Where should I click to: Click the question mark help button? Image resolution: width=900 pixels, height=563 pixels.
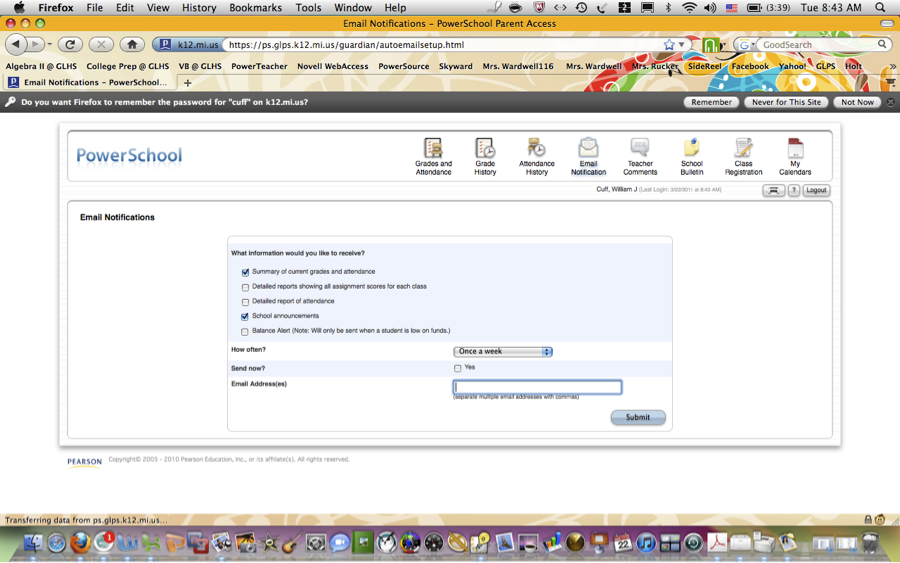coord(794,190)
